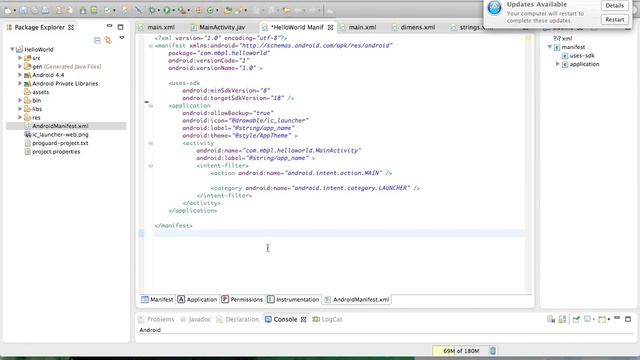Screen dimensions: 640x360
Task: Open the Application manifest tab
Action: (x=198, y=300)
